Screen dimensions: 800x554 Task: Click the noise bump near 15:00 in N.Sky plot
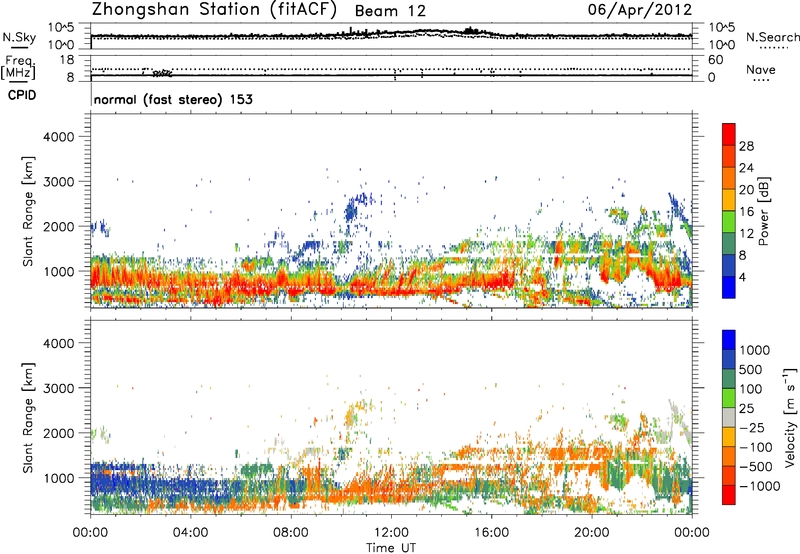(x=472, y=31)
